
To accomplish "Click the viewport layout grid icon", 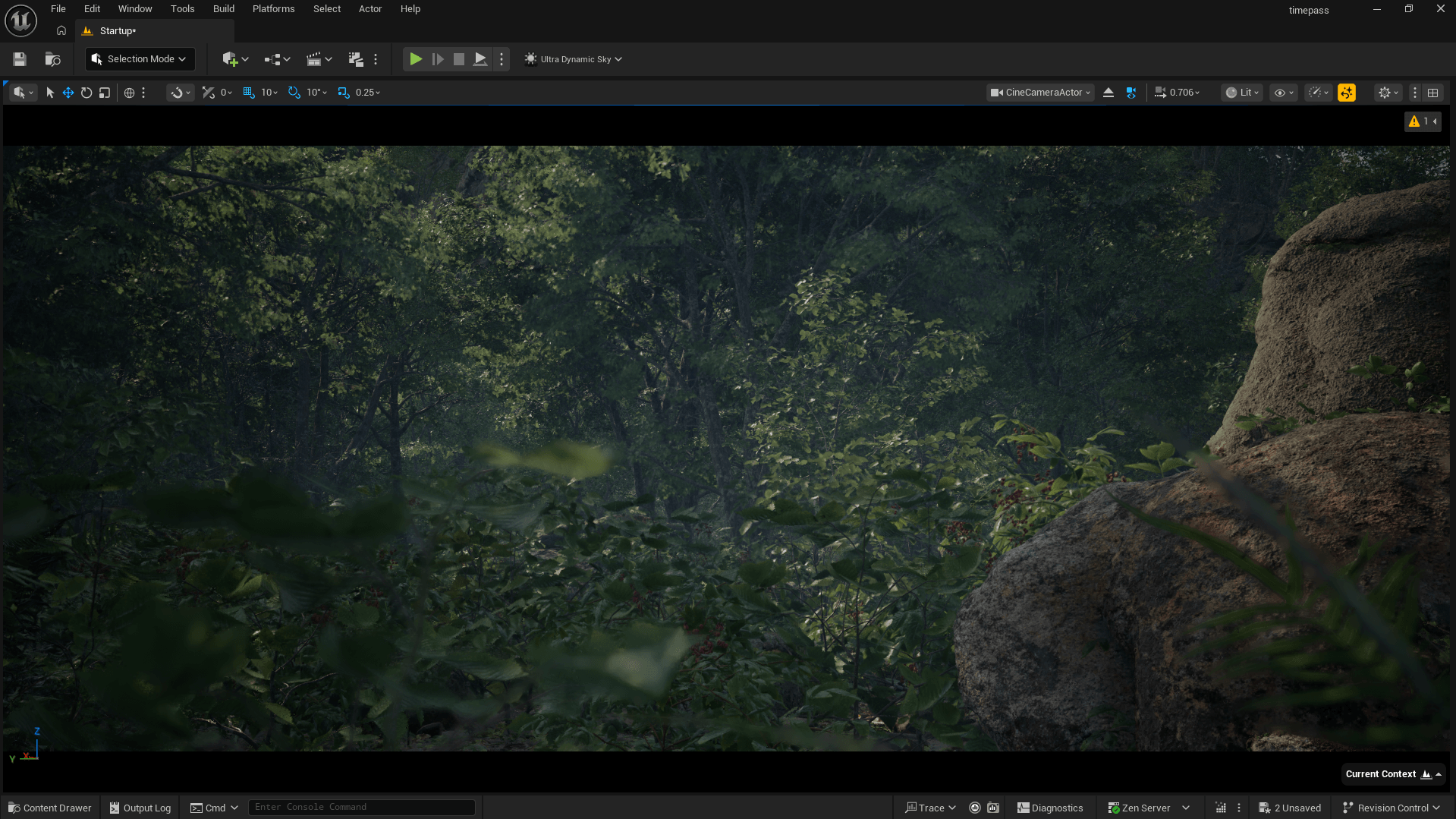I will (x=1432, y=93).
